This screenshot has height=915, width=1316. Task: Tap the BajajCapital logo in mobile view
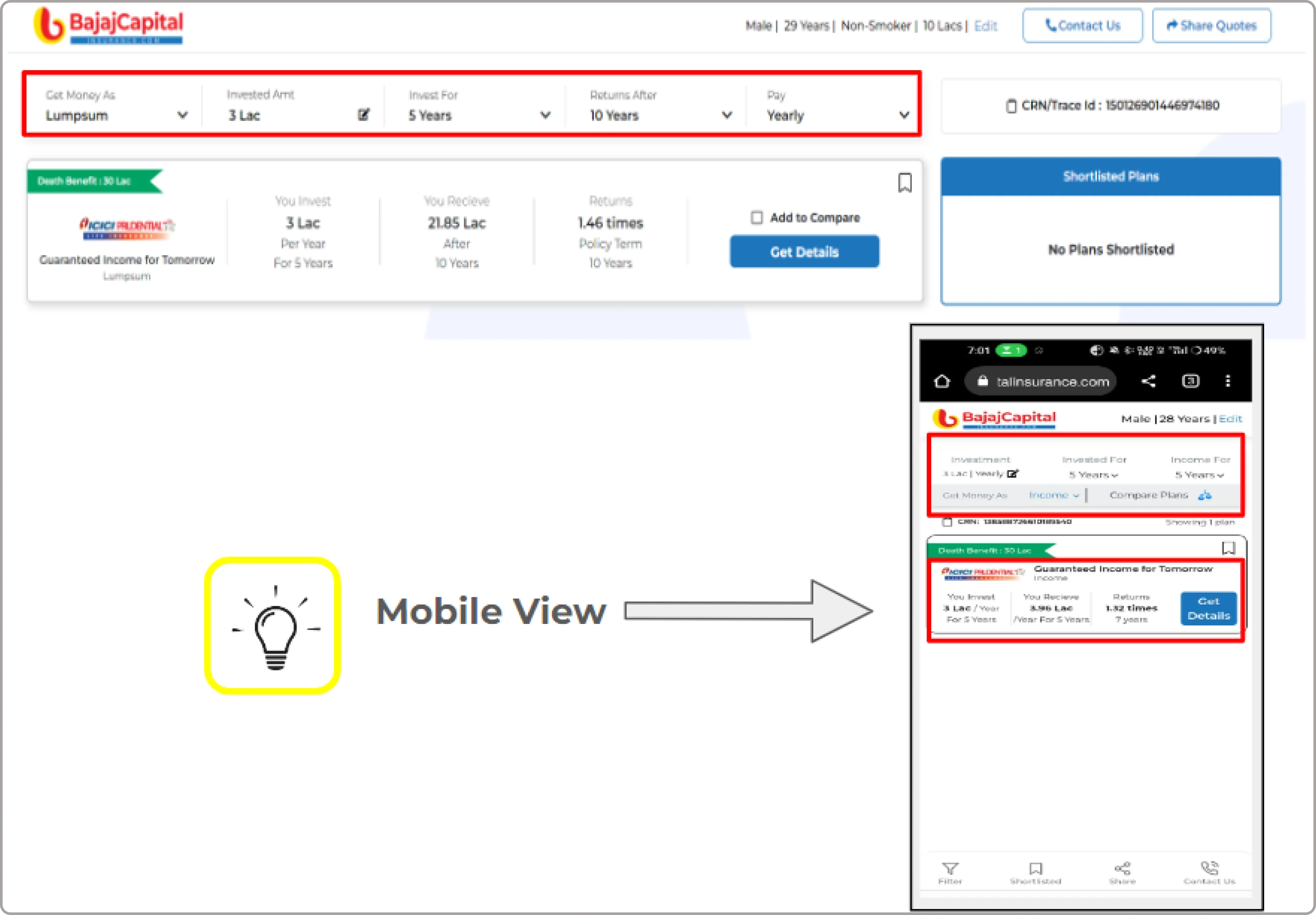coord(994,418)
